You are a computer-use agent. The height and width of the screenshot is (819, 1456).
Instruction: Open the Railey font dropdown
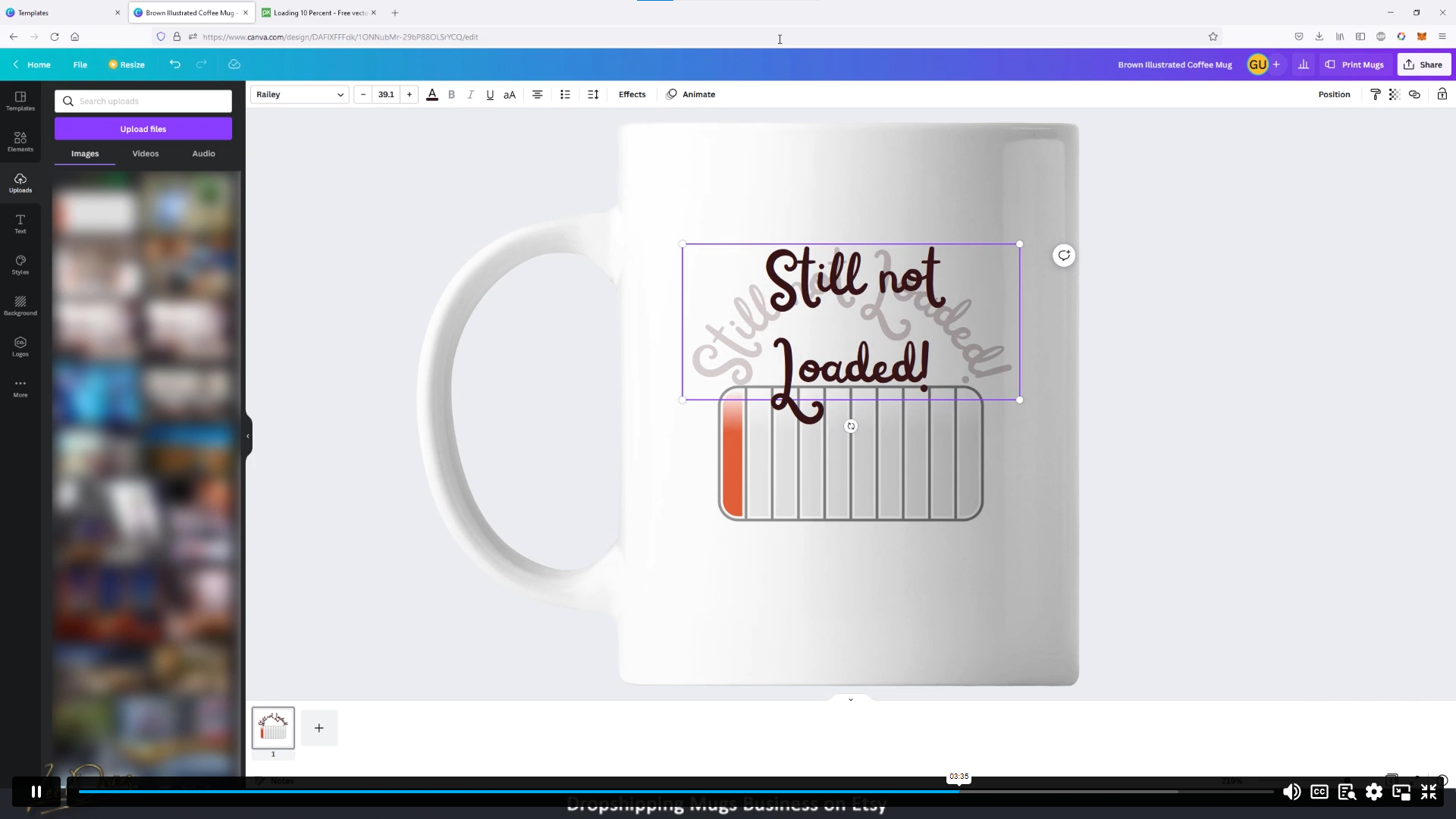pos(299,94)
